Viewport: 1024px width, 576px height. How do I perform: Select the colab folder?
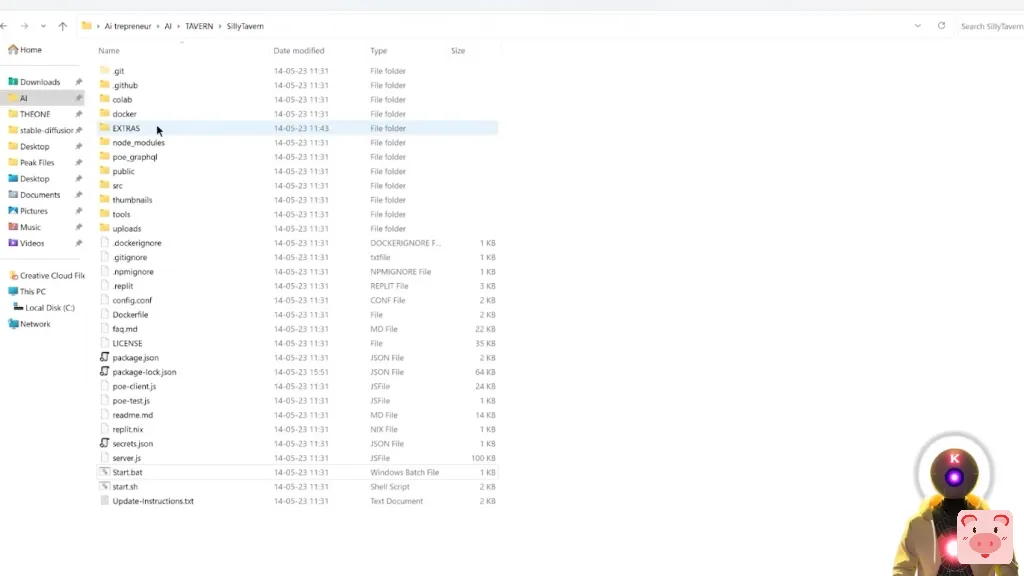[122, 99]
